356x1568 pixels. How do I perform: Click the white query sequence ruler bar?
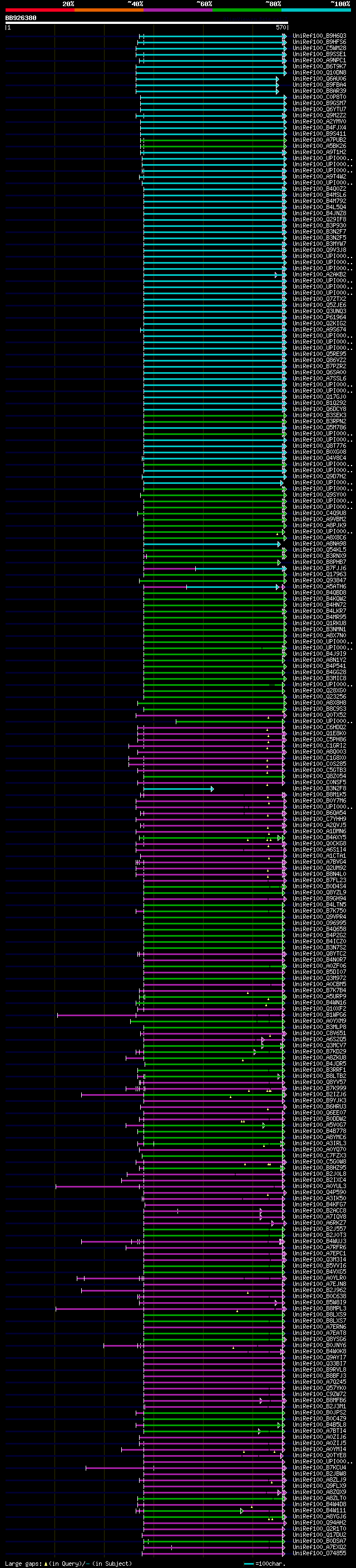[147, 22]
